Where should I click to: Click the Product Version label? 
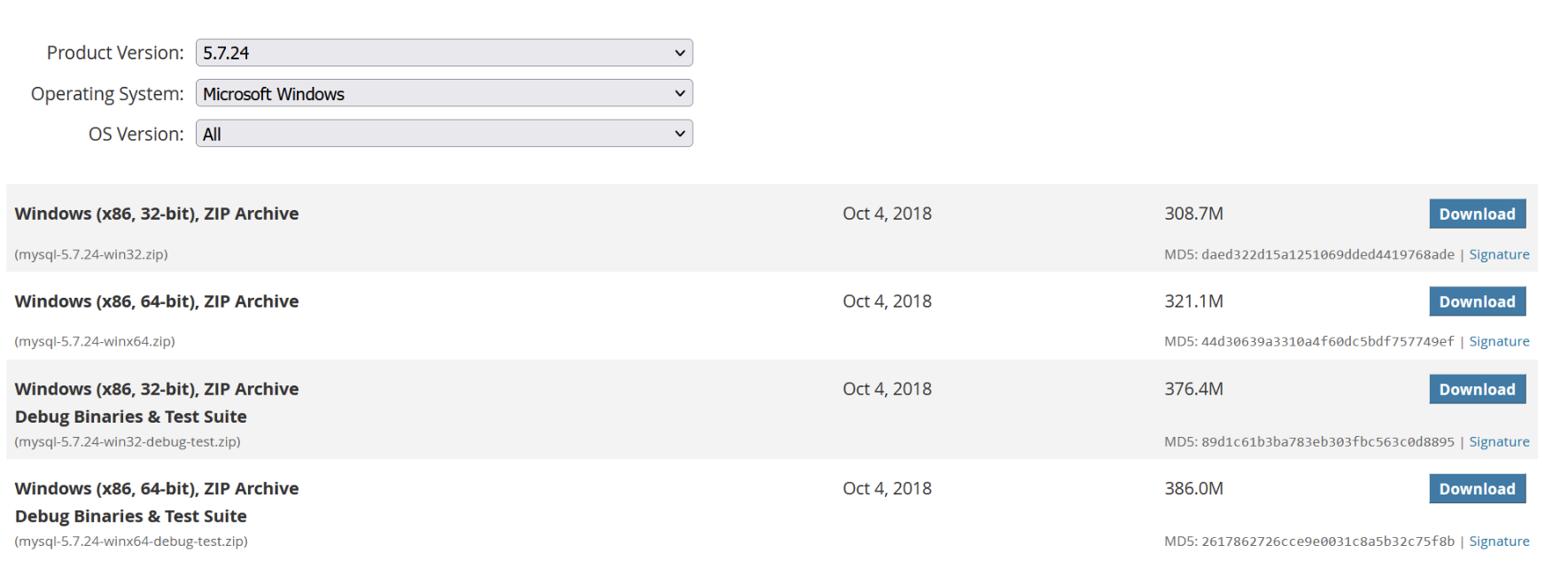pyautogui.click(x=115, y=53)
